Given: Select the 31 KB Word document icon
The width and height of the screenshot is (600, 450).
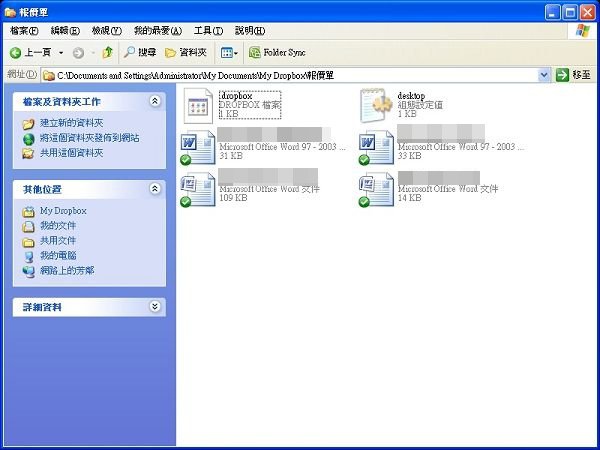Looking at the screenshot, I should pos(198,147).
